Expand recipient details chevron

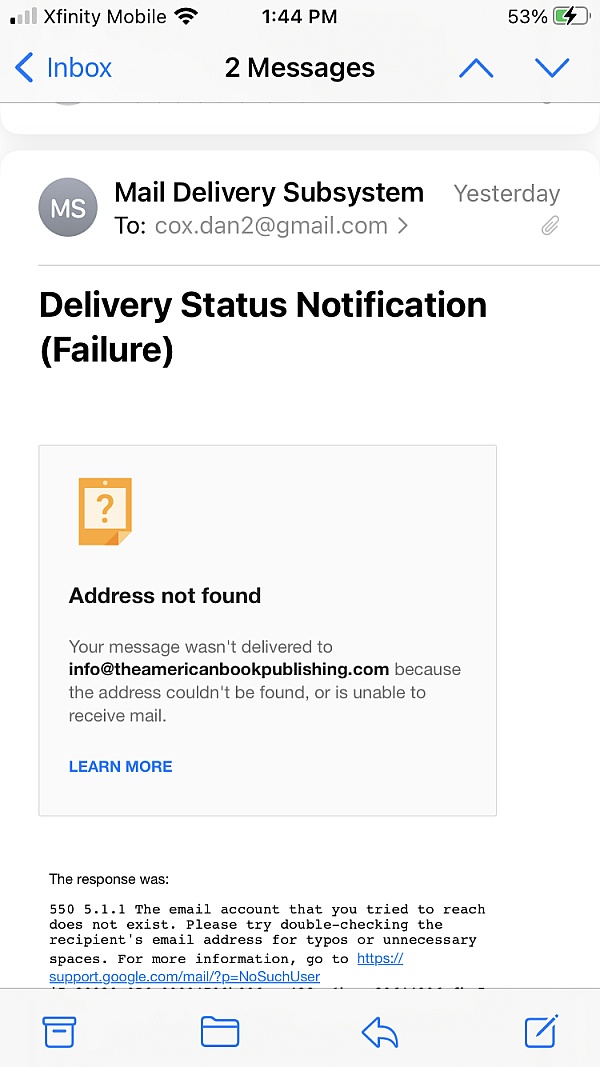[403, 226]
